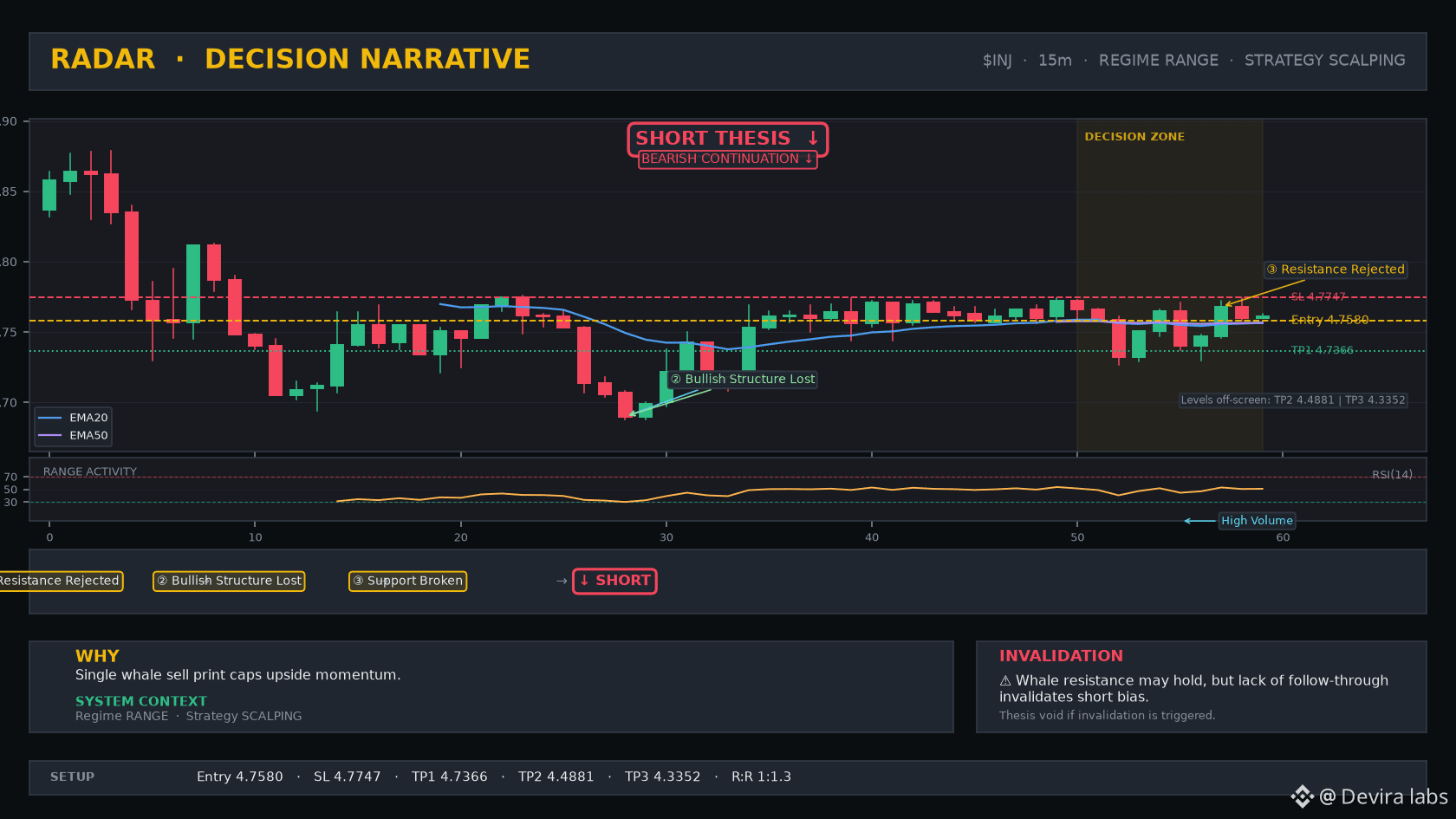Click the RADAR title text
Screen dimensions: 1456x819
tap(103, 59)
